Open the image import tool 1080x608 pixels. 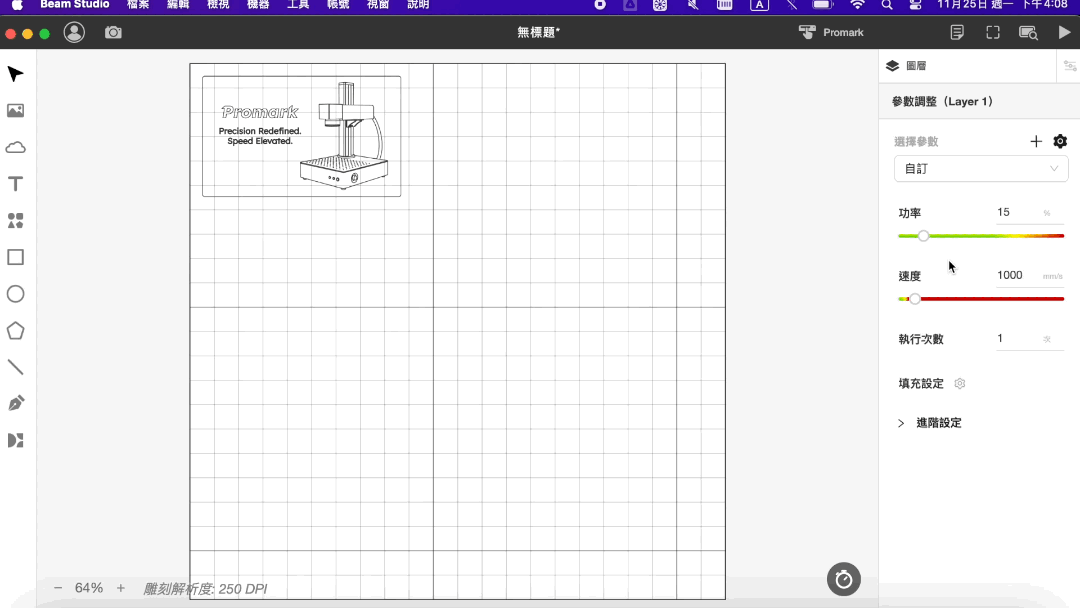click(15, 110)
